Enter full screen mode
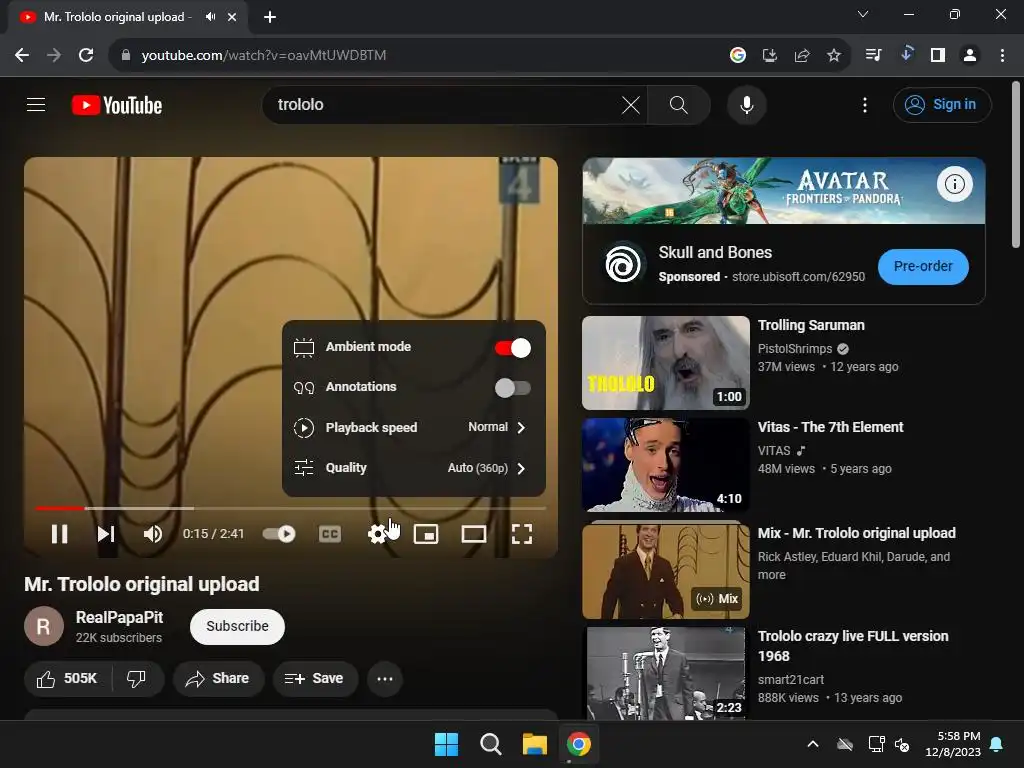 click(x=522, y=534)
